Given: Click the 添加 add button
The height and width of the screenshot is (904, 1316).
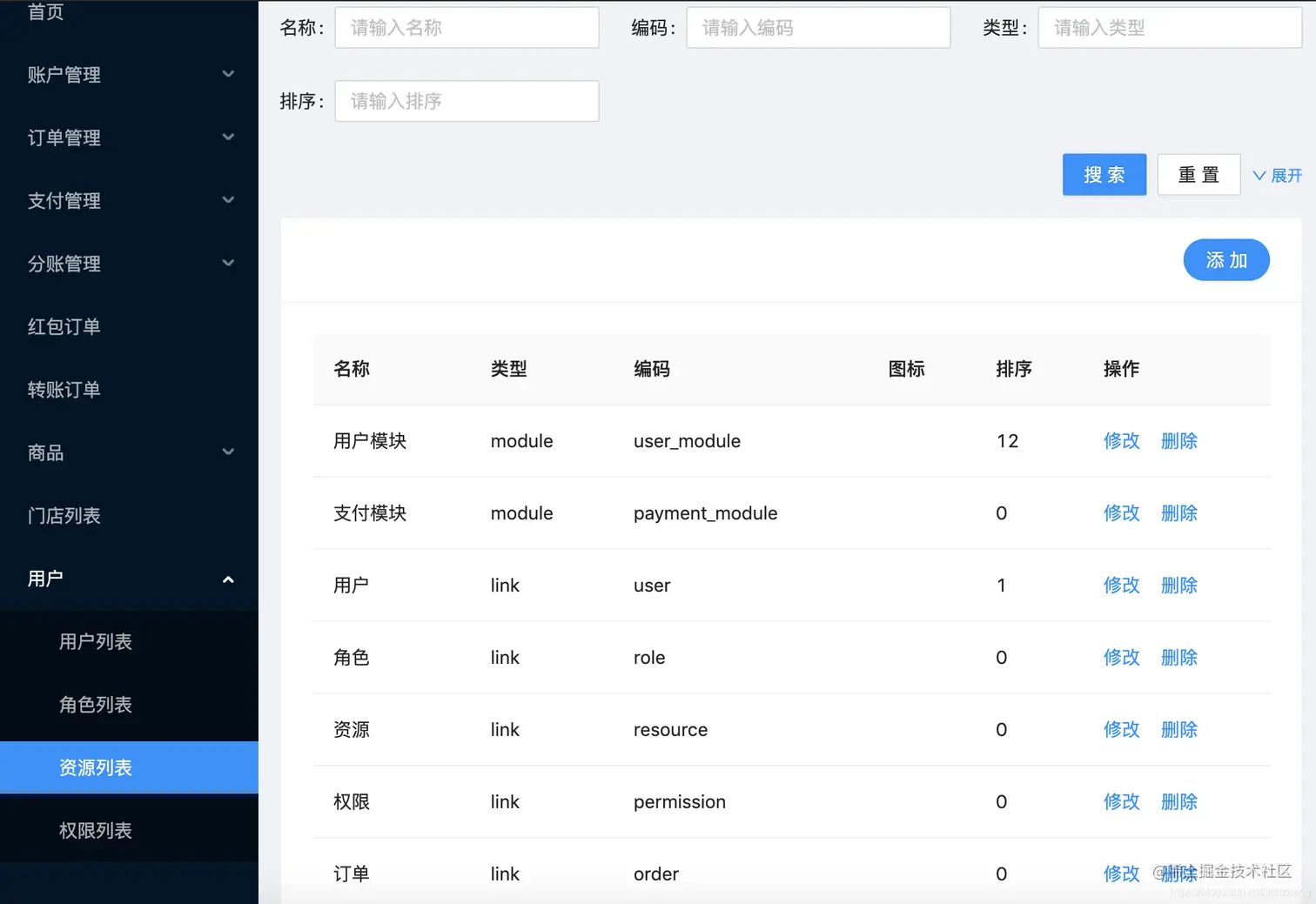Looking at the screenshot, I should click(x=1226, y=259).
